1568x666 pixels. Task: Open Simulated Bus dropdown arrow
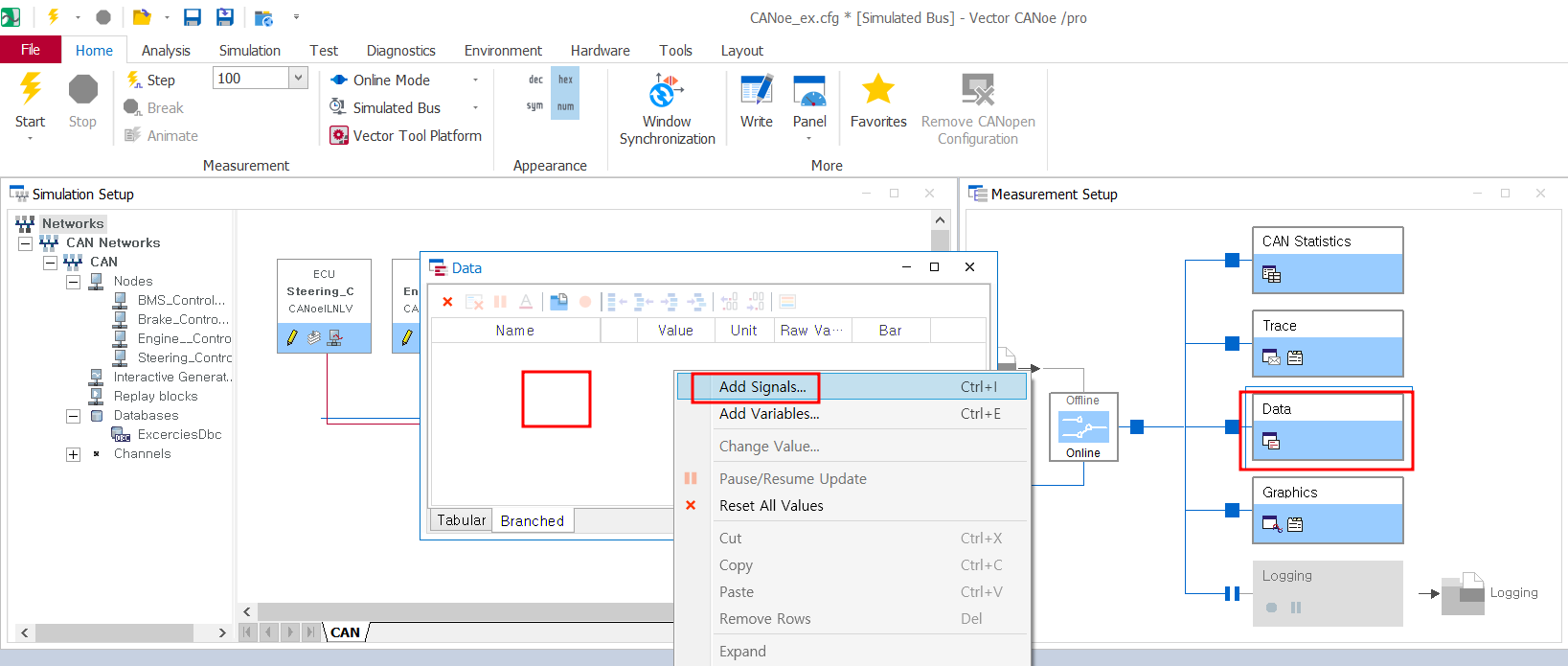tap(475, 107)
